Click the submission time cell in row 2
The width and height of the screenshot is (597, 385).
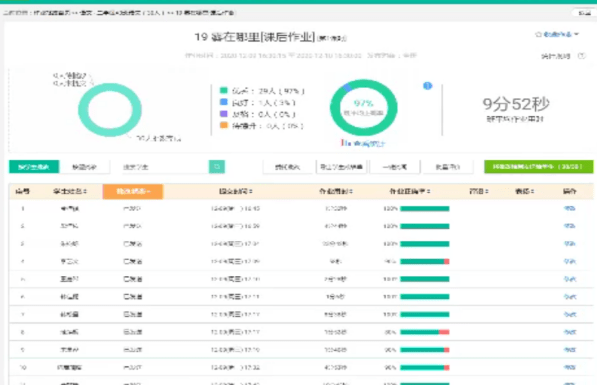tap(235, 226)
